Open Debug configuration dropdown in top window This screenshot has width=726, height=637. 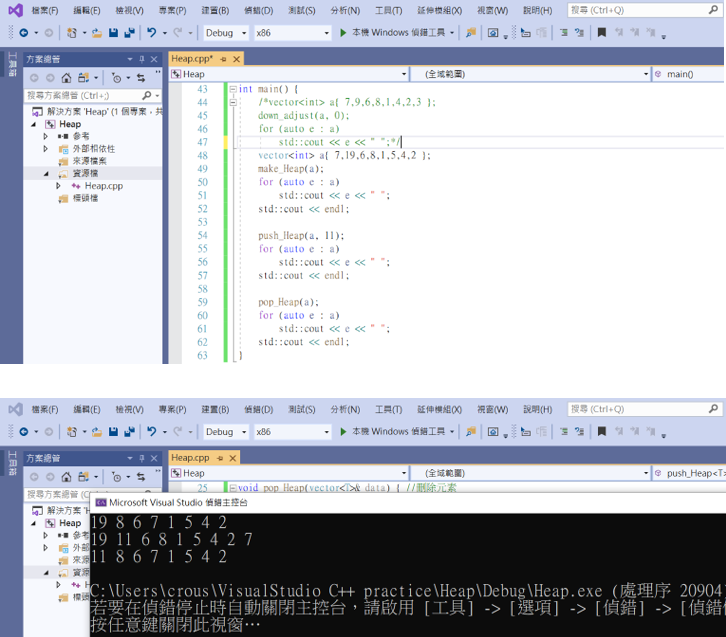tap(226, 33)
